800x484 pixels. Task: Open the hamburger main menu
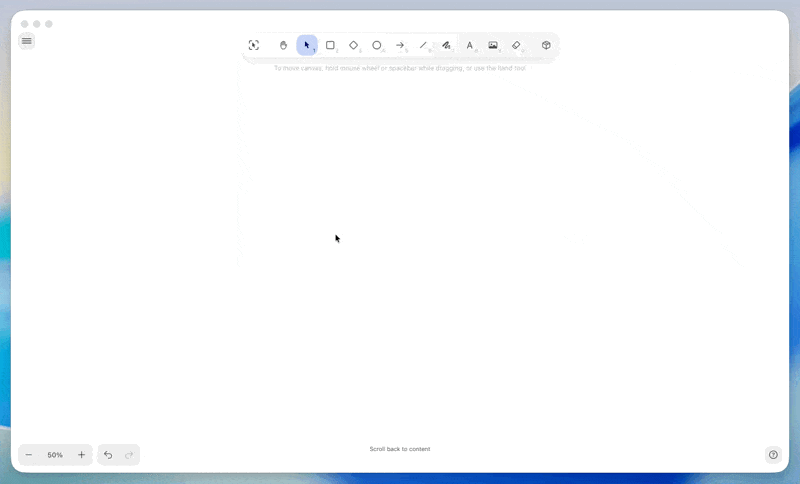[x=27, y=41]
